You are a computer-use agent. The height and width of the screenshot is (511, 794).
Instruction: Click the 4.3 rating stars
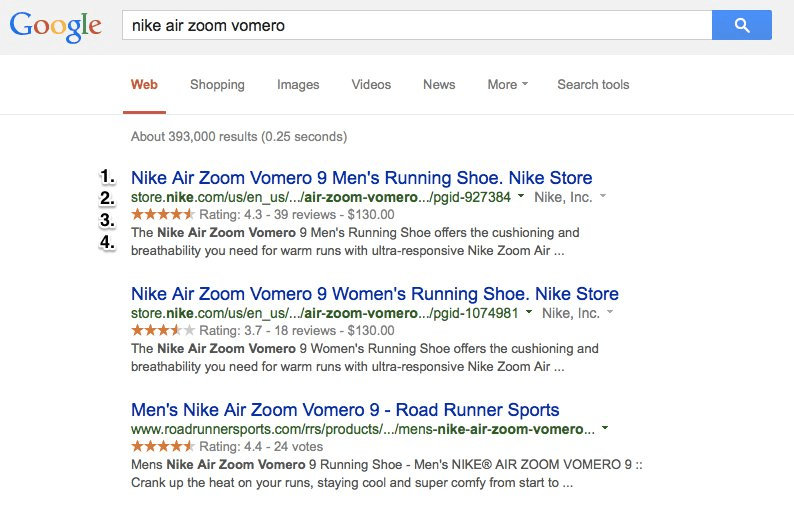(163, 214)
